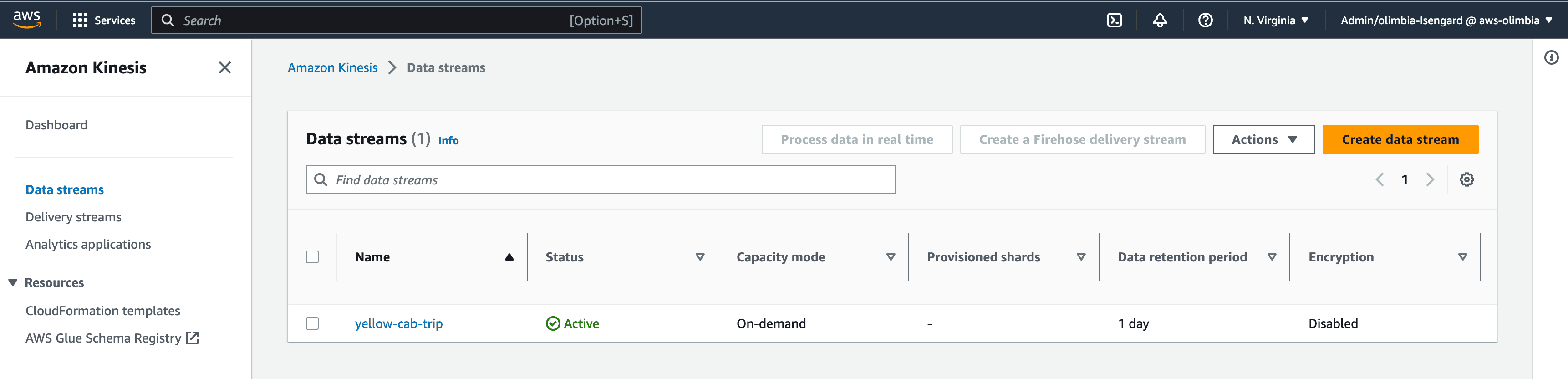View notifications bell icon
This screenshot has width=1568, height=379.
(1160, 20)
